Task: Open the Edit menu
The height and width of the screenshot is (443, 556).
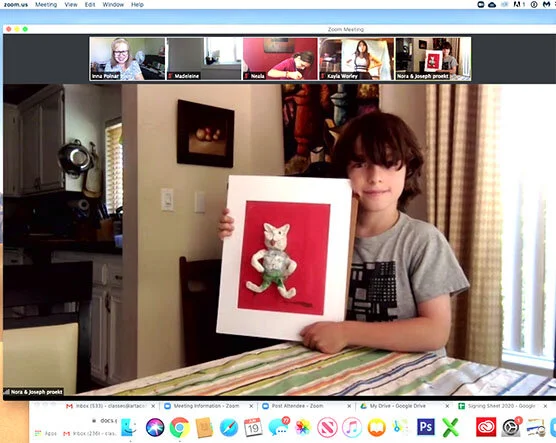Action: [x=90, y=5]
